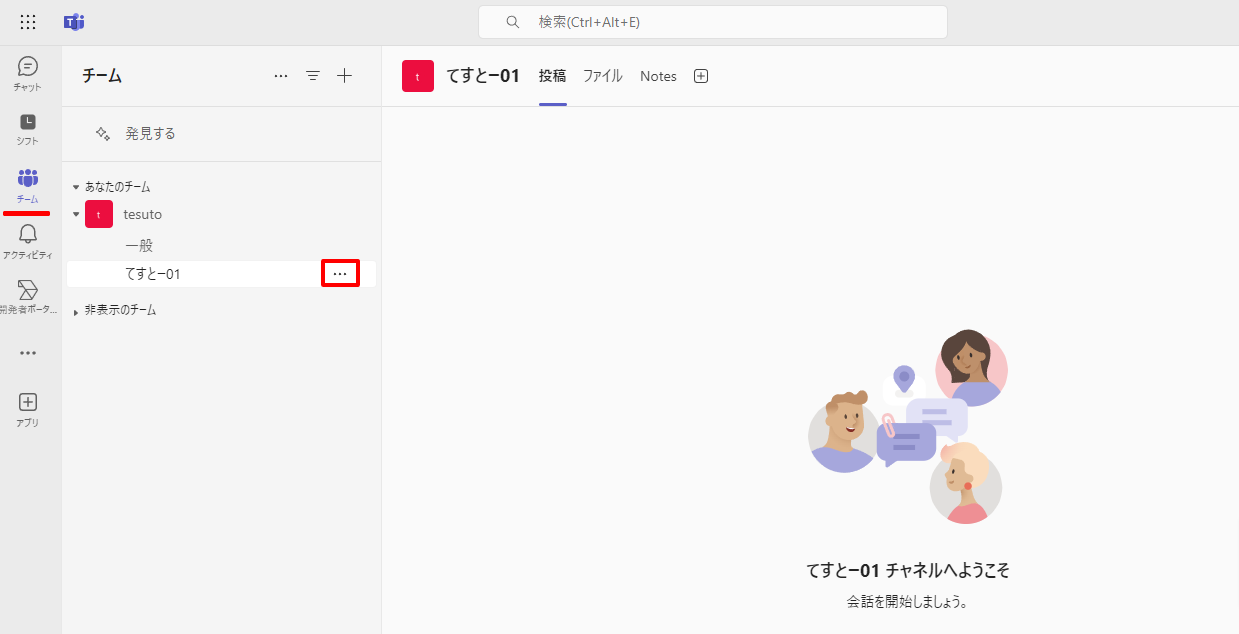This screenshot has width=1239, height=634.
Task: Add a new tab to the channel
Action: (701, 76)
